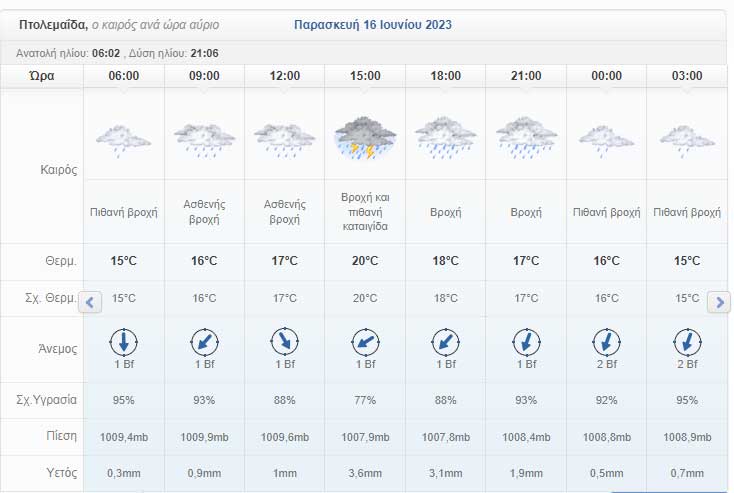Click the 03:00 wind direction compass icon

pyautogui.click(x=687, y=342)
